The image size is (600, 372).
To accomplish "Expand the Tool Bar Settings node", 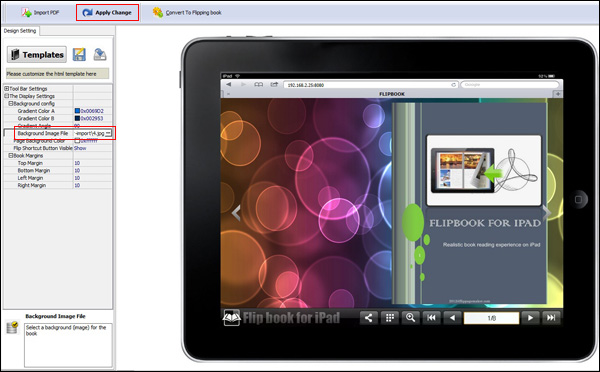I will coord(7,88).
